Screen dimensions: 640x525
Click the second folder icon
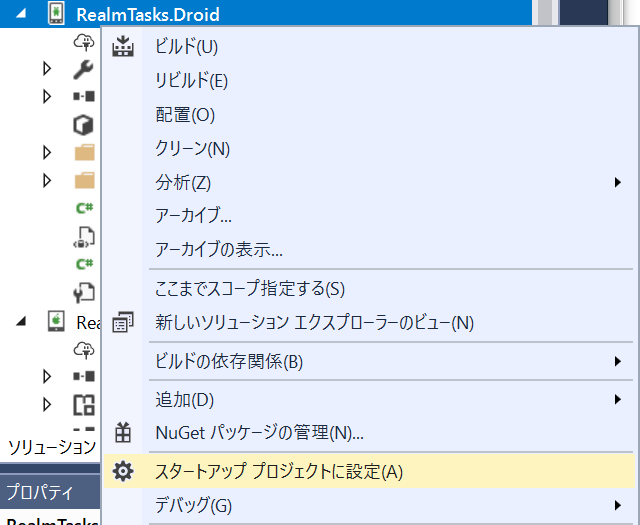(x=84, y=180)
